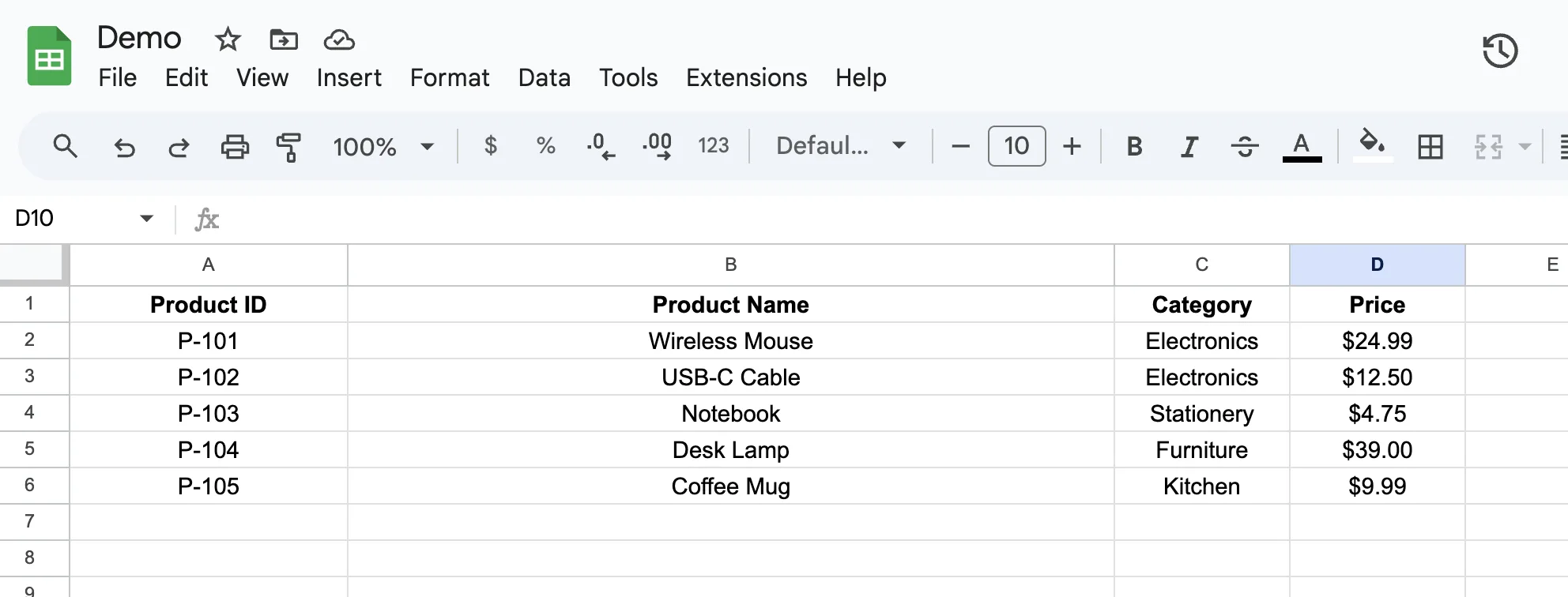Viewport: 1568px width, 597px height.
Task: Select column D header
Action: [1378, 265]
